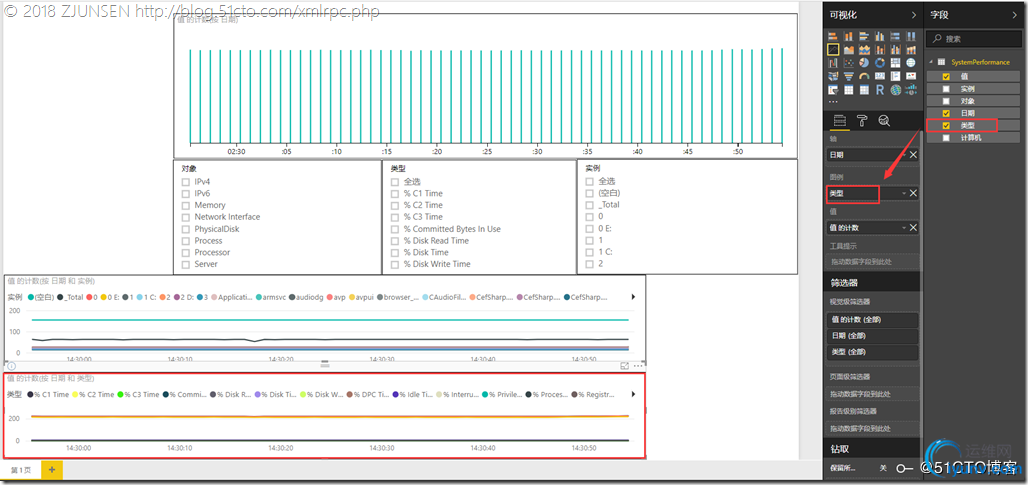
Task: Select the area chart visualization
Action: point(848,49)
